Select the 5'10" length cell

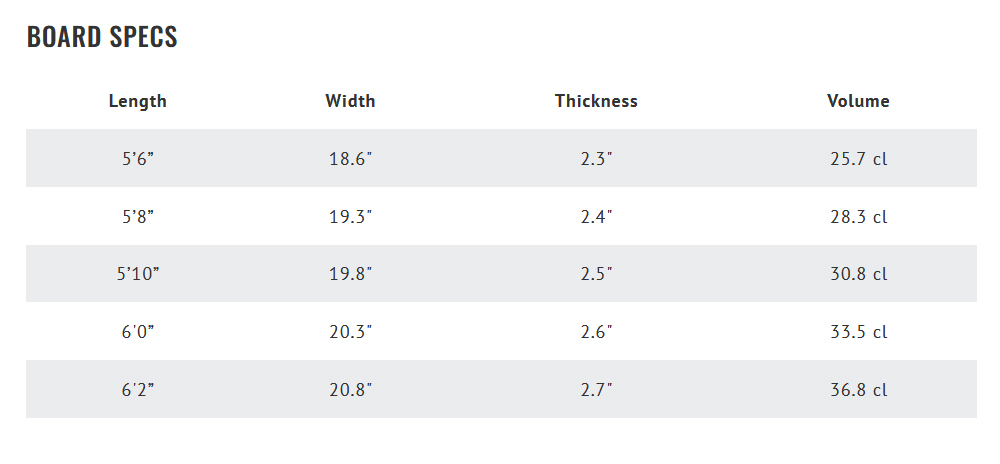[138, 274]
